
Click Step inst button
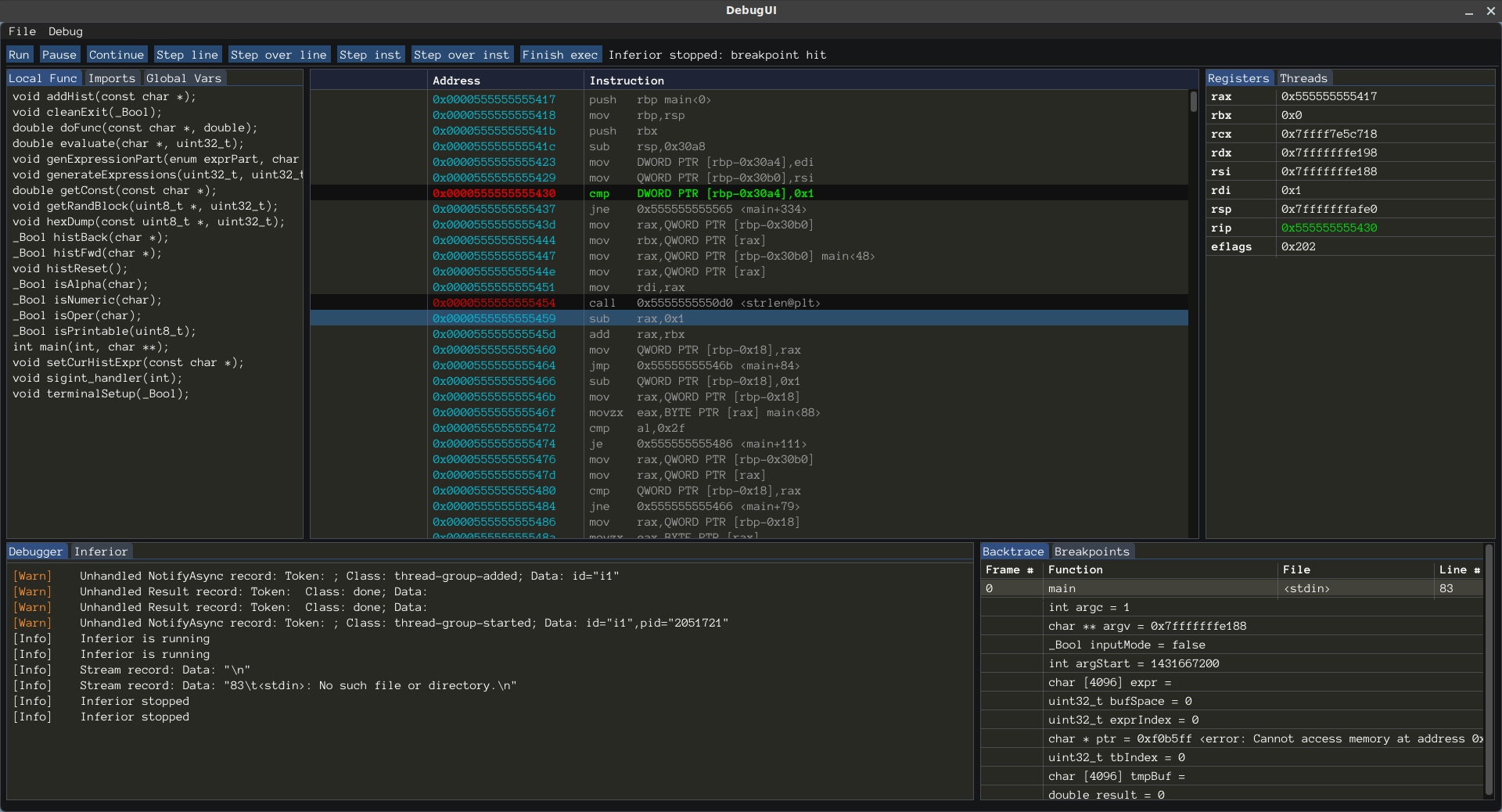pyautogui.click(x=370, y=55)
